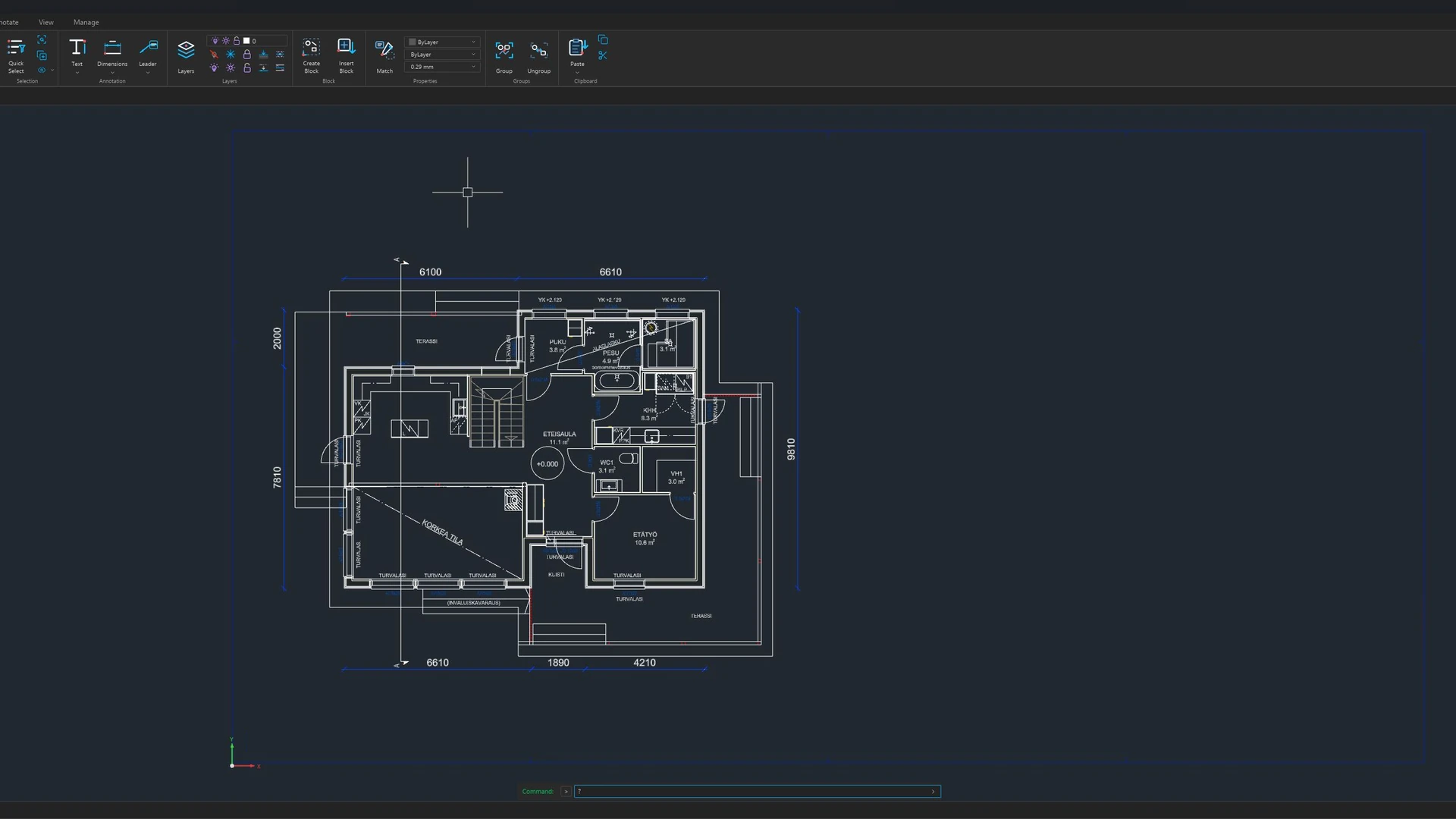1456x819 pixels.
Task: Expand the Text tool dropdown arrow
Action: coord(77,73)
